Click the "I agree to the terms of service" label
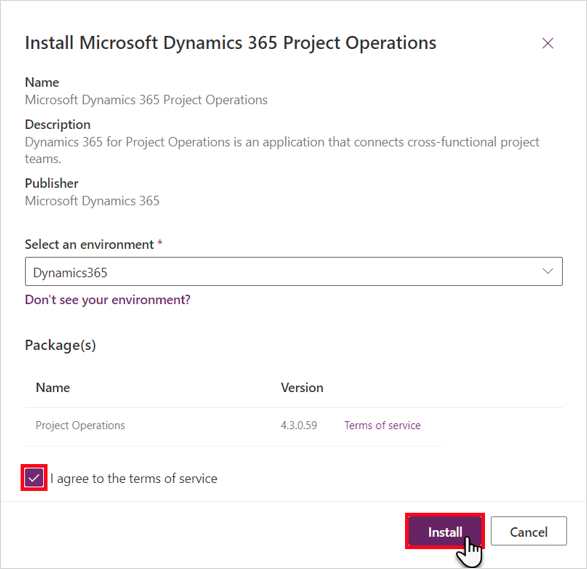The image size is (587, 569). coord(134,478)
